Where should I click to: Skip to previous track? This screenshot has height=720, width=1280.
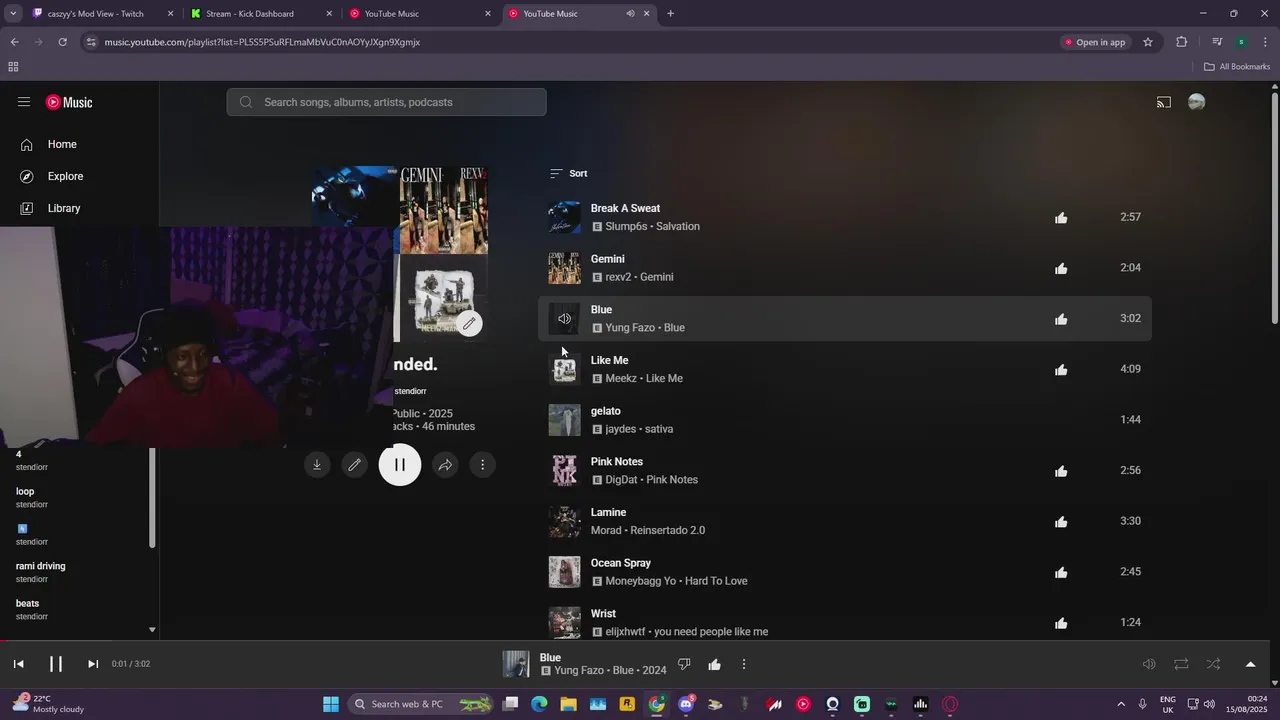point(18,664)
